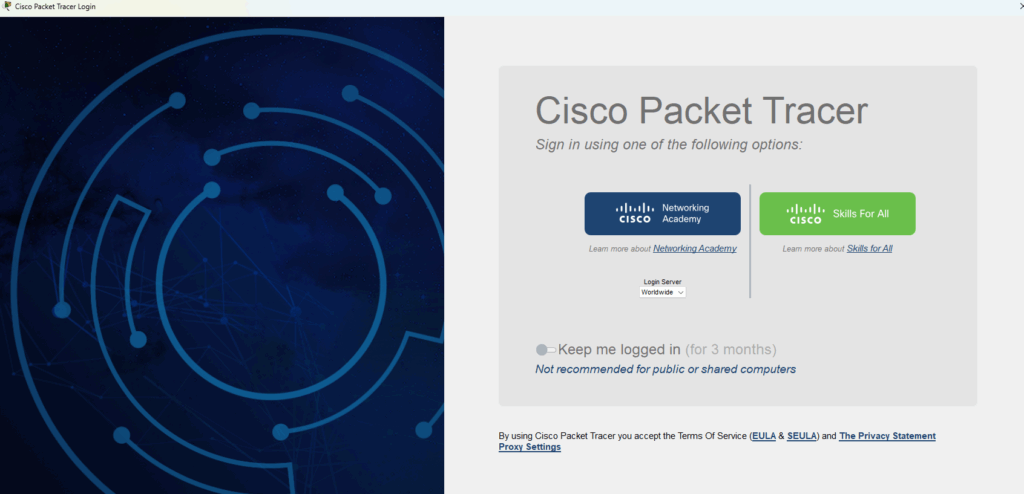The width and height of the screenshot is (1024, 494).
Task: View The Privacy Statement link
Action: point(887,436)
